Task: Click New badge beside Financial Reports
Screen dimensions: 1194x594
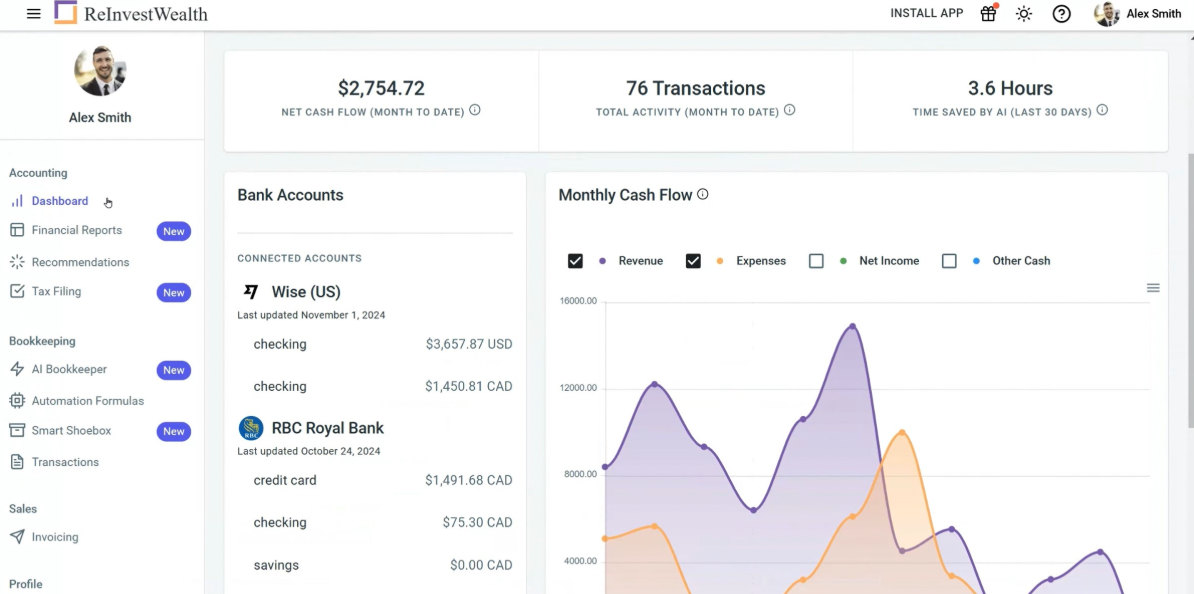Action: (x=174, y=232)
